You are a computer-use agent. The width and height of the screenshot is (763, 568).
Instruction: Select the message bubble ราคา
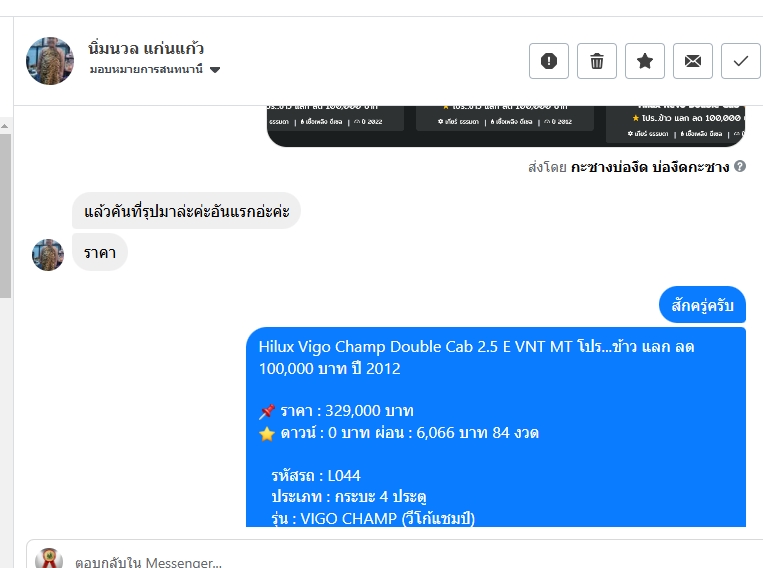tap(100, 253)
